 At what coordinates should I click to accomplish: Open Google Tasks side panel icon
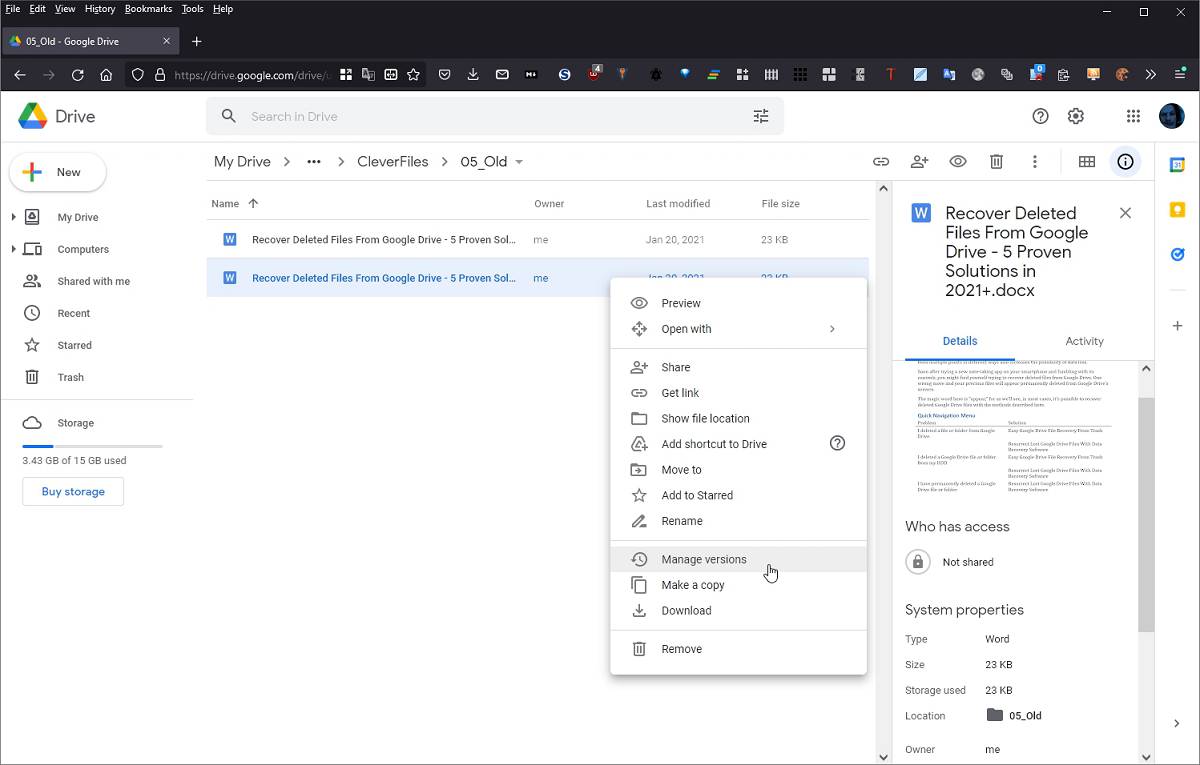tap(1177, 254)
